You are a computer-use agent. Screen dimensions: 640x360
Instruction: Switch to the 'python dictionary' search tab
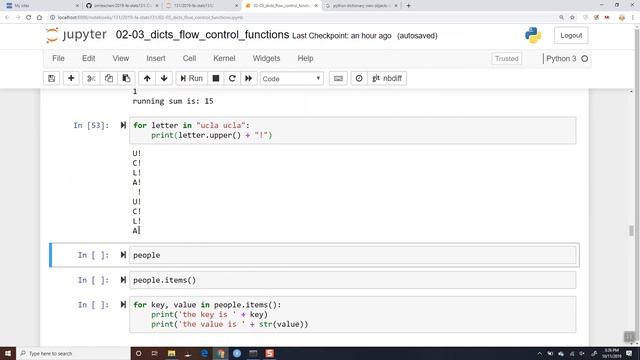click(x=361, y=6)
